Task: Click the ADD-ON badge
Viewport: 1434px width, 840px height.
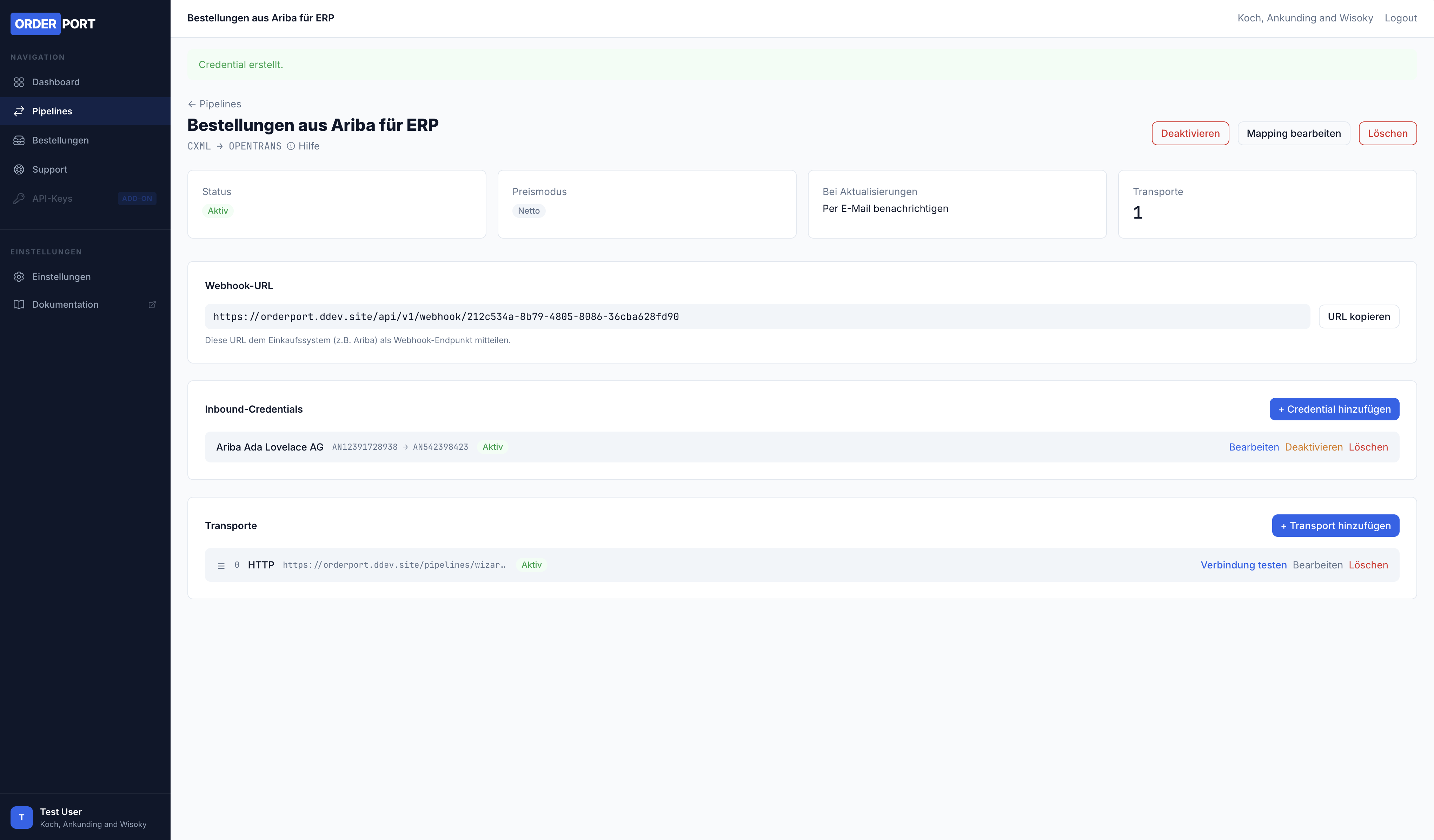Action: [137, 199]
